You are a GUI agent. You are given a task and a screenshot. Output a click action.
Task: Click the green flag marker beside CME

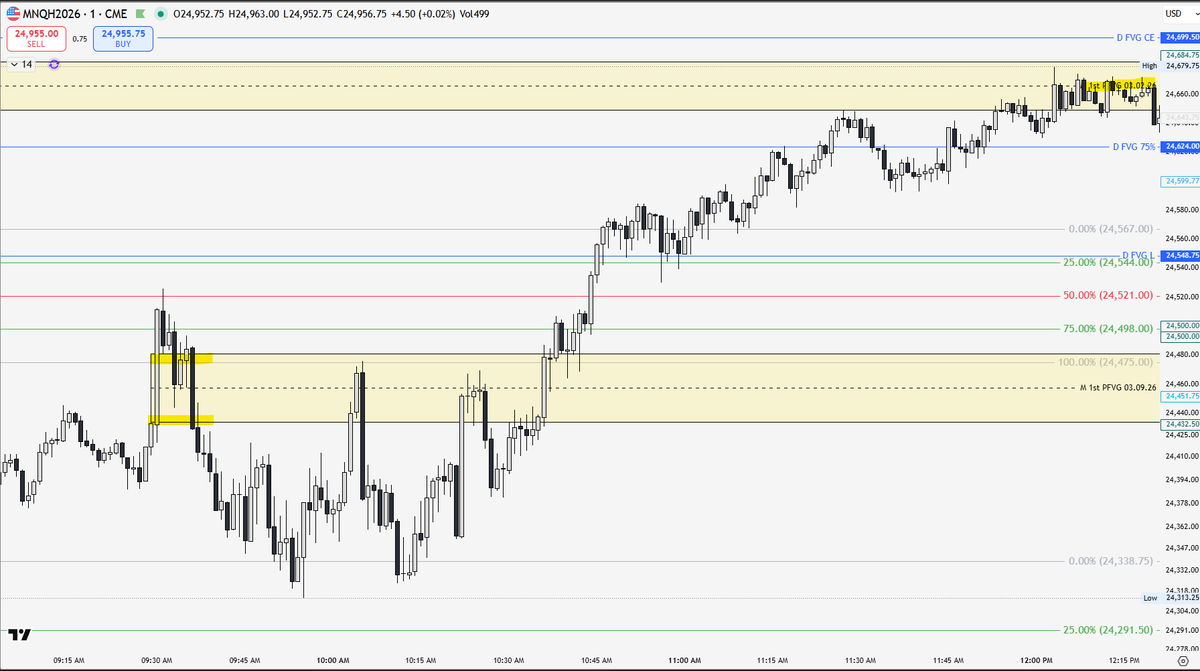point(140,15)
